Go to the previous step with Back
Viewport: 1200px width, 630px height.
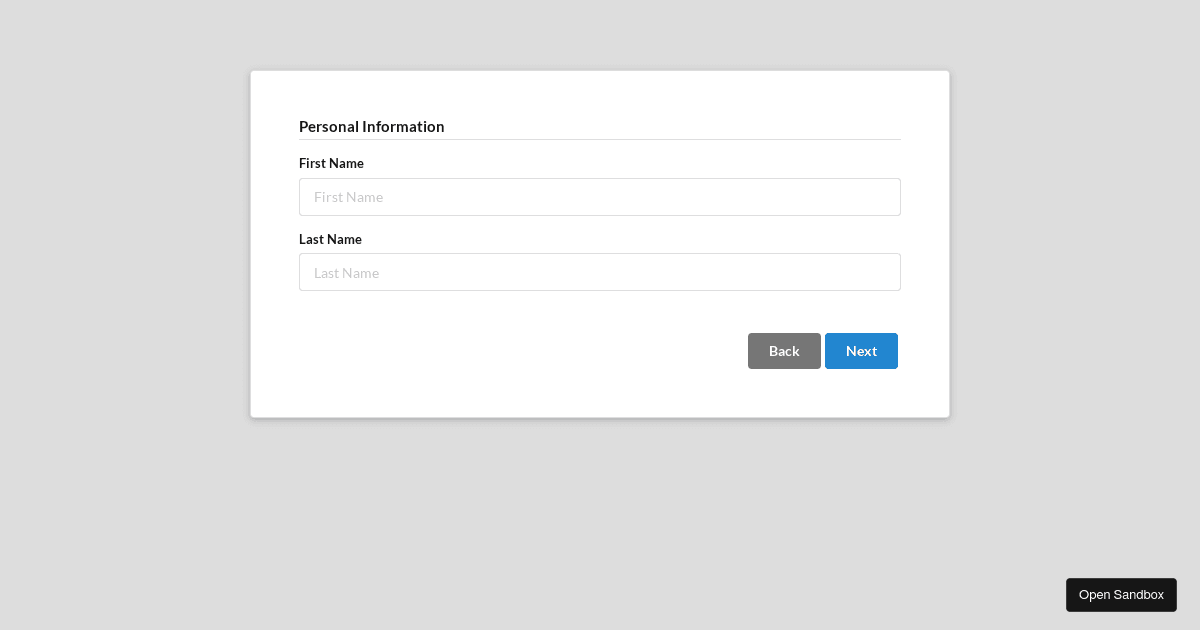[784, 351]
